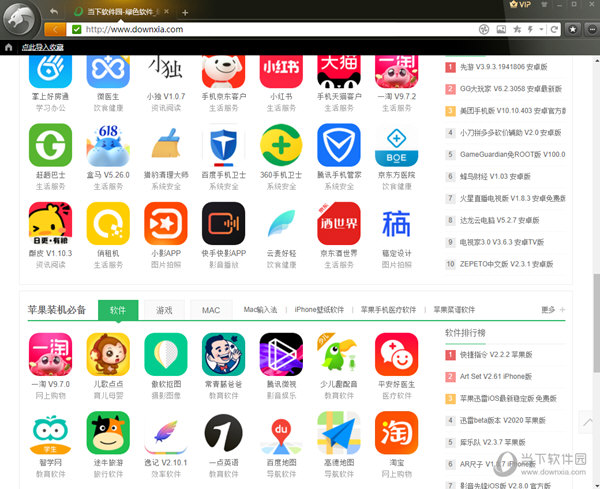The height and width of the screenshot is (489, 600).
Task: Open the 小影APP icon
Action: (166, 223)
